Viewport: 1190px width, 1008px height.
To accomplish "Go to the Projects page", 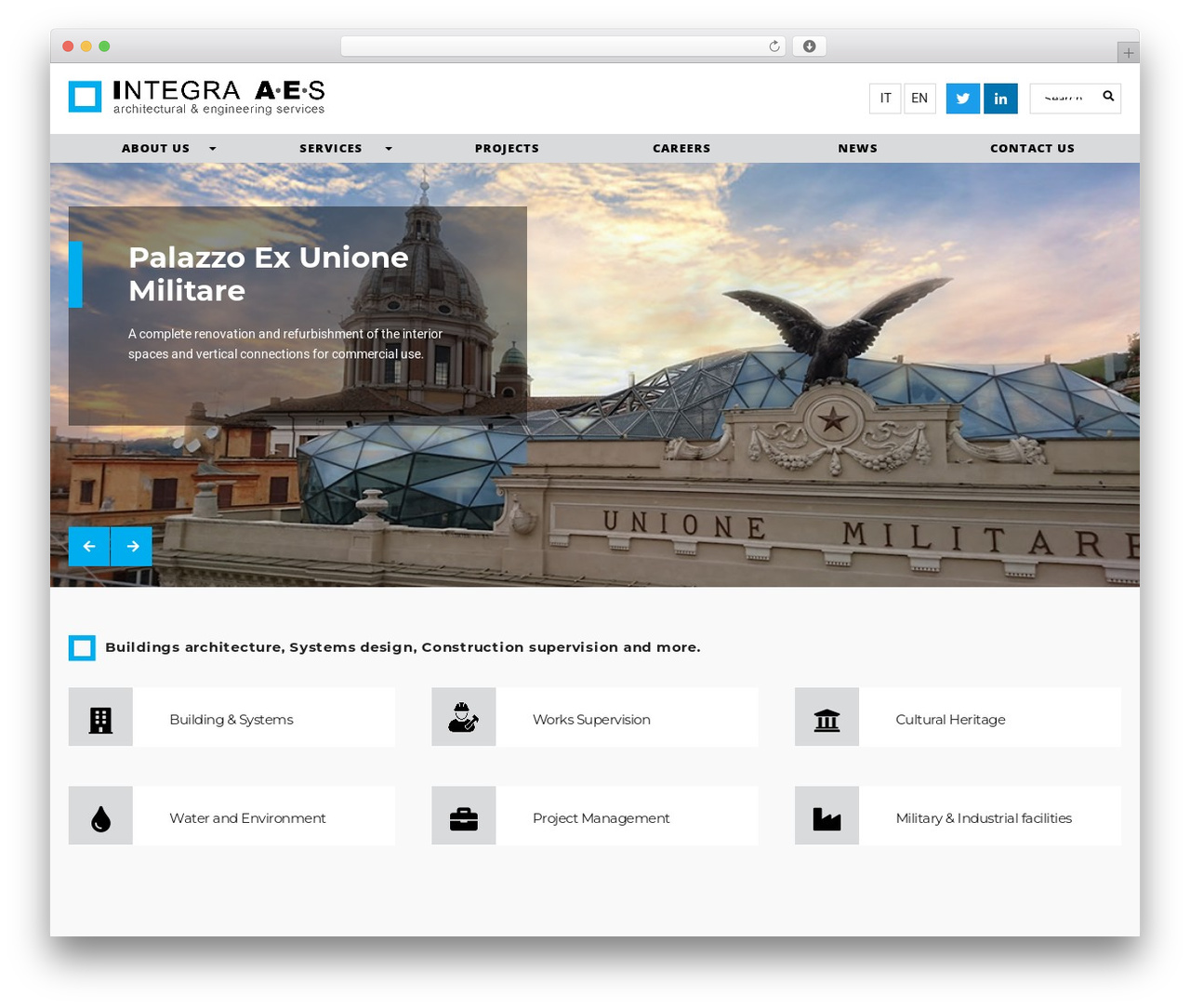I will click(x=507, y=148).
